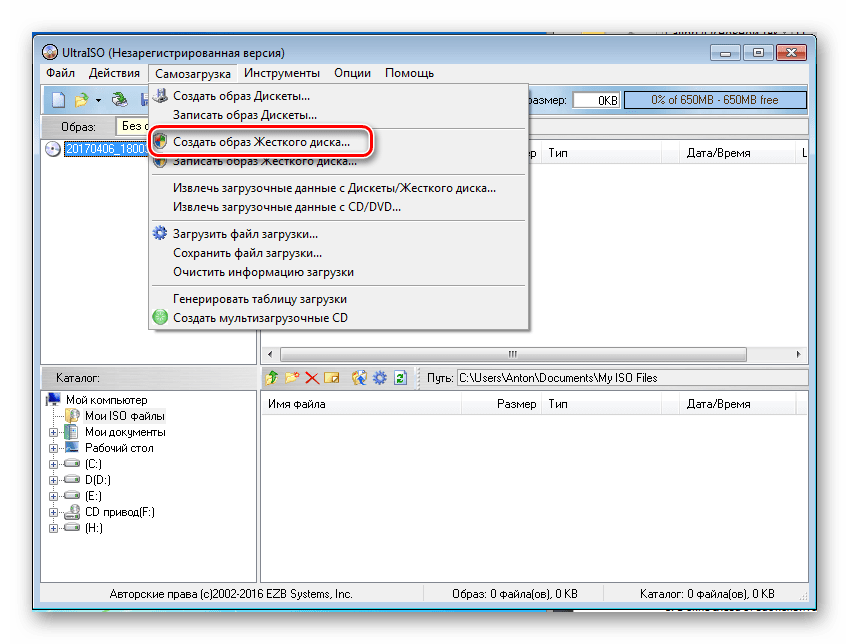Choose Сохранить файл загрузки

[338, 253]
